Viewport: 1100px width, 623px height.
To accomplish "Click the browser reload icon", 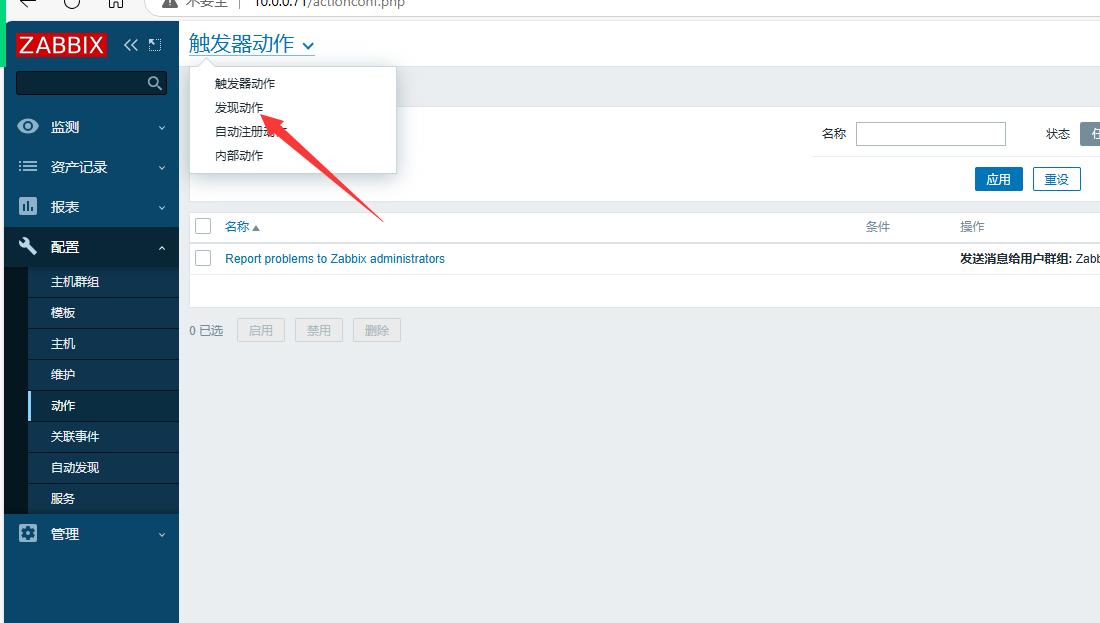I will (x=72, y=4).
